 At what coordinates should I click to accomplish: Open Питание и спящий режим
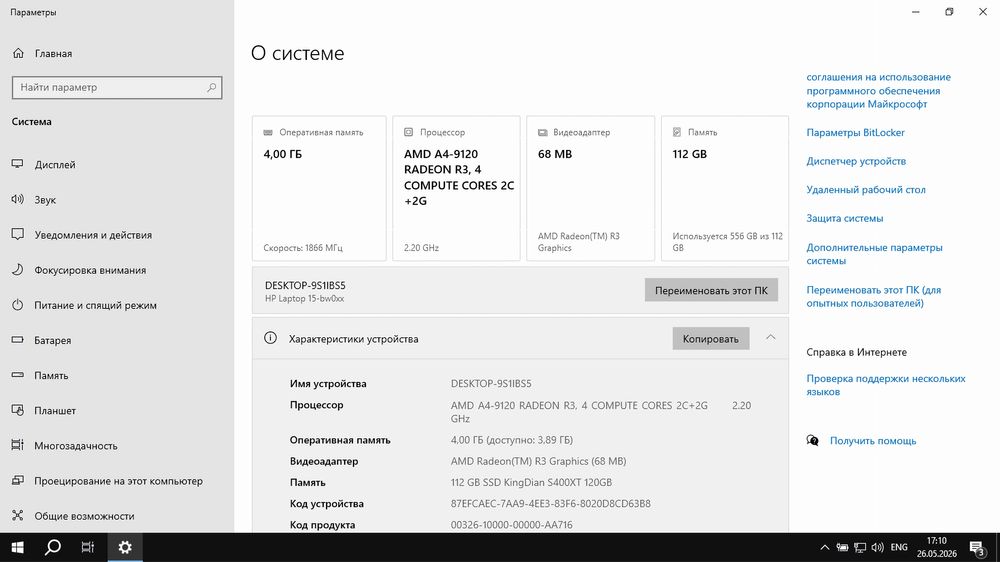(x=95, y=305)
